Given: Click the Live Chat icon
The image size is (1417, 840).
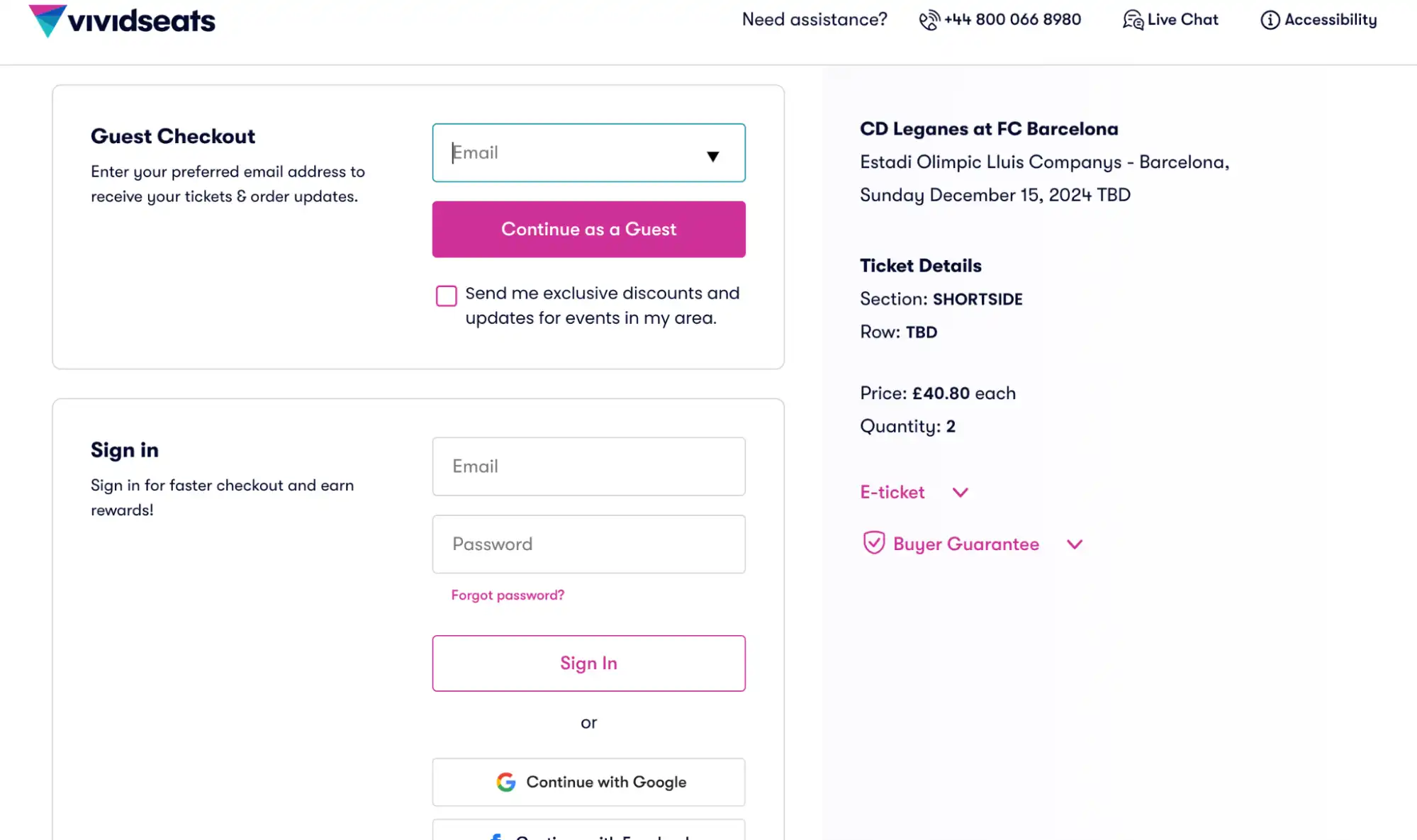Looking at the screenshot, I should point(1132,19).
